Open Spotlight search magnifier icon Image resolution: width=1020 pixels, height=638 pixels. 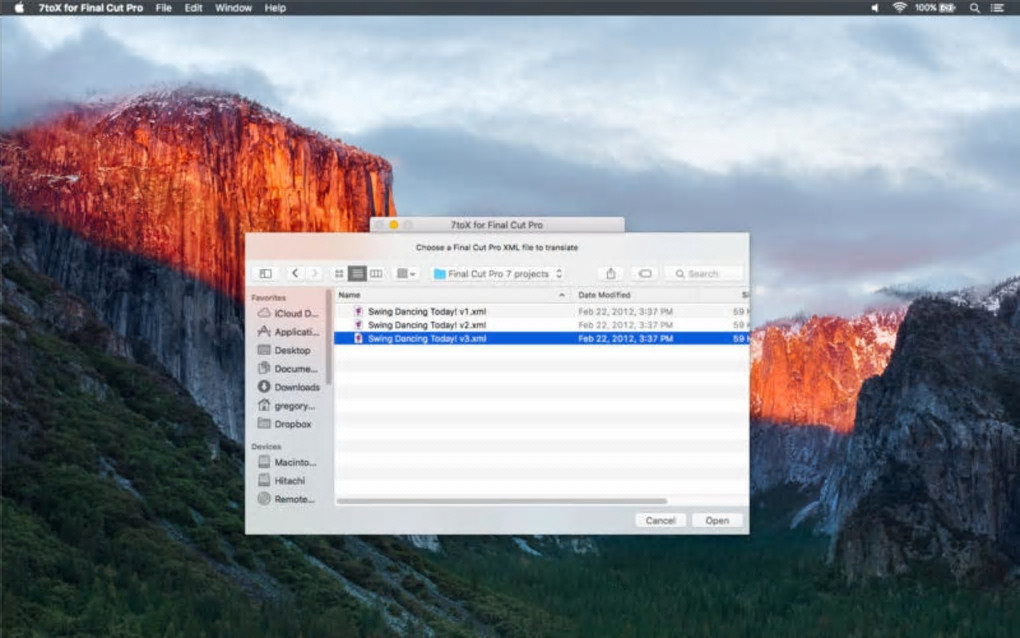point(974,8)
